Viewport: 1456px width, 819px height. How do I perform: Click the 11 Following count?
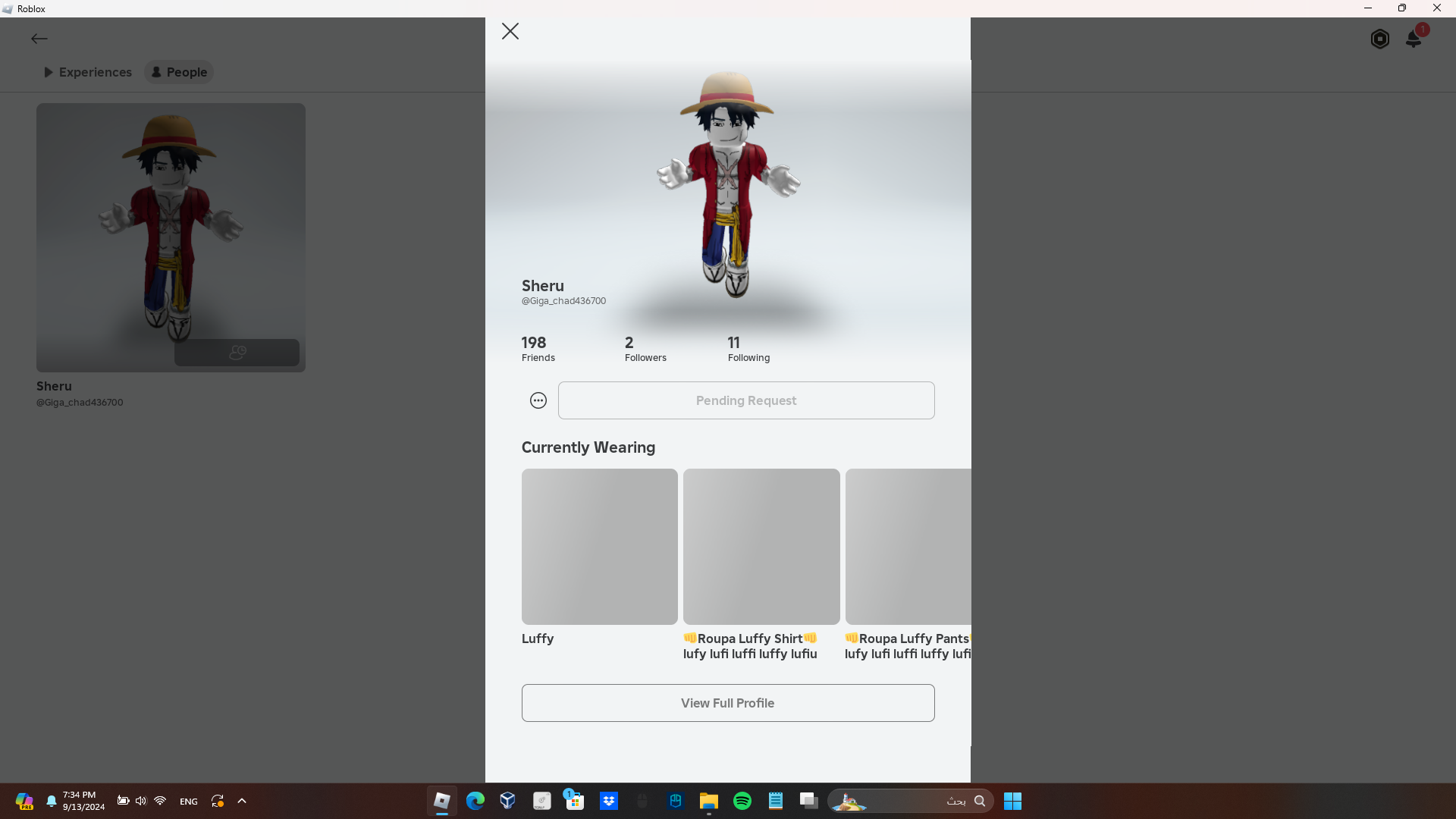point(748,349)
